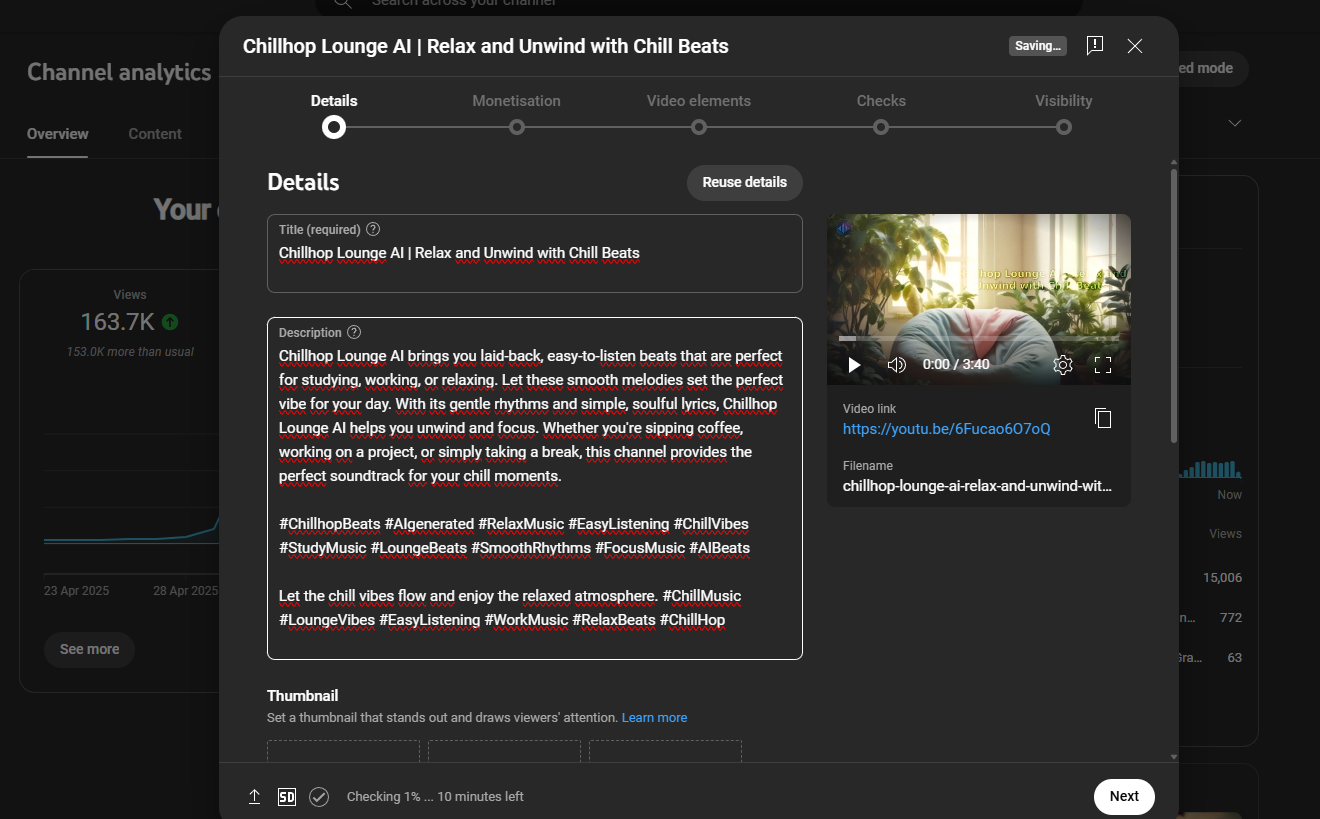Click into the Title text field

[535, 253]
